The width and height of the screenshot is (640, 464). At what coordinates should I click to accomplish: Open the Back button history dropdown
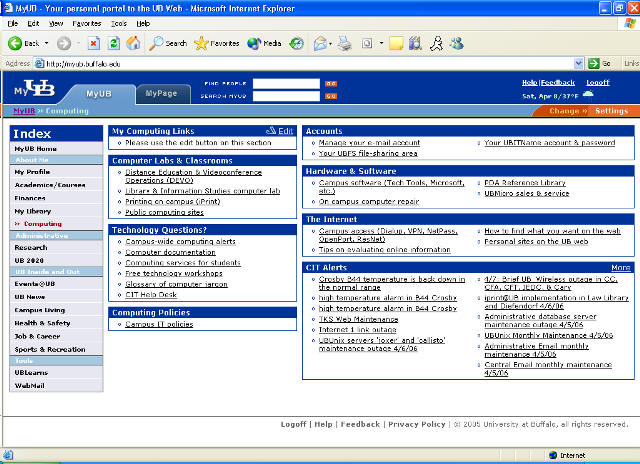coord(47,43)
